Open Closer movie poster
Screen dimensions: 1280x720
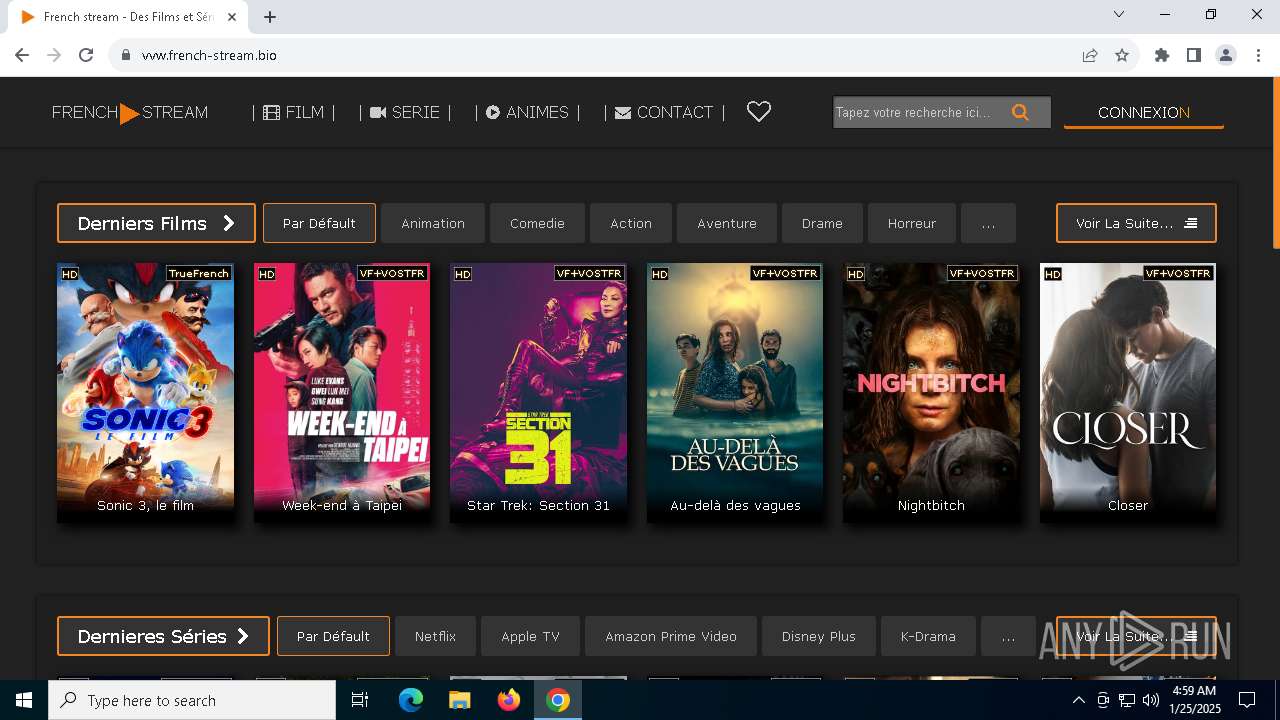[1128, 392]
